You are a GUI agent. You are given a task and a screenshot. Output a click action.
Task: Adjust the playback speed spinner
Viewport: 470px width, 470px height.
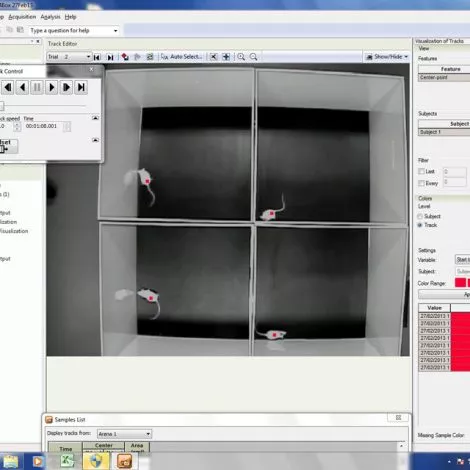(x=17, y=126)
